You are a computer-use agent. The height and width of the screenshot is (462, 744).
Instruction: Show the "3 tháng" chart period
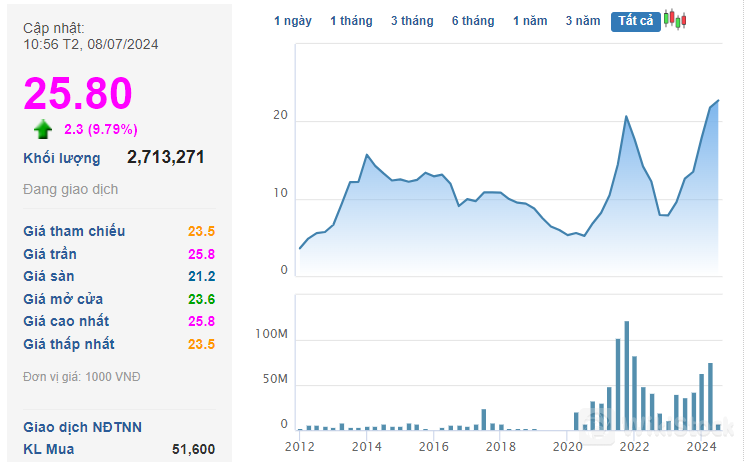tap(412, 21)
